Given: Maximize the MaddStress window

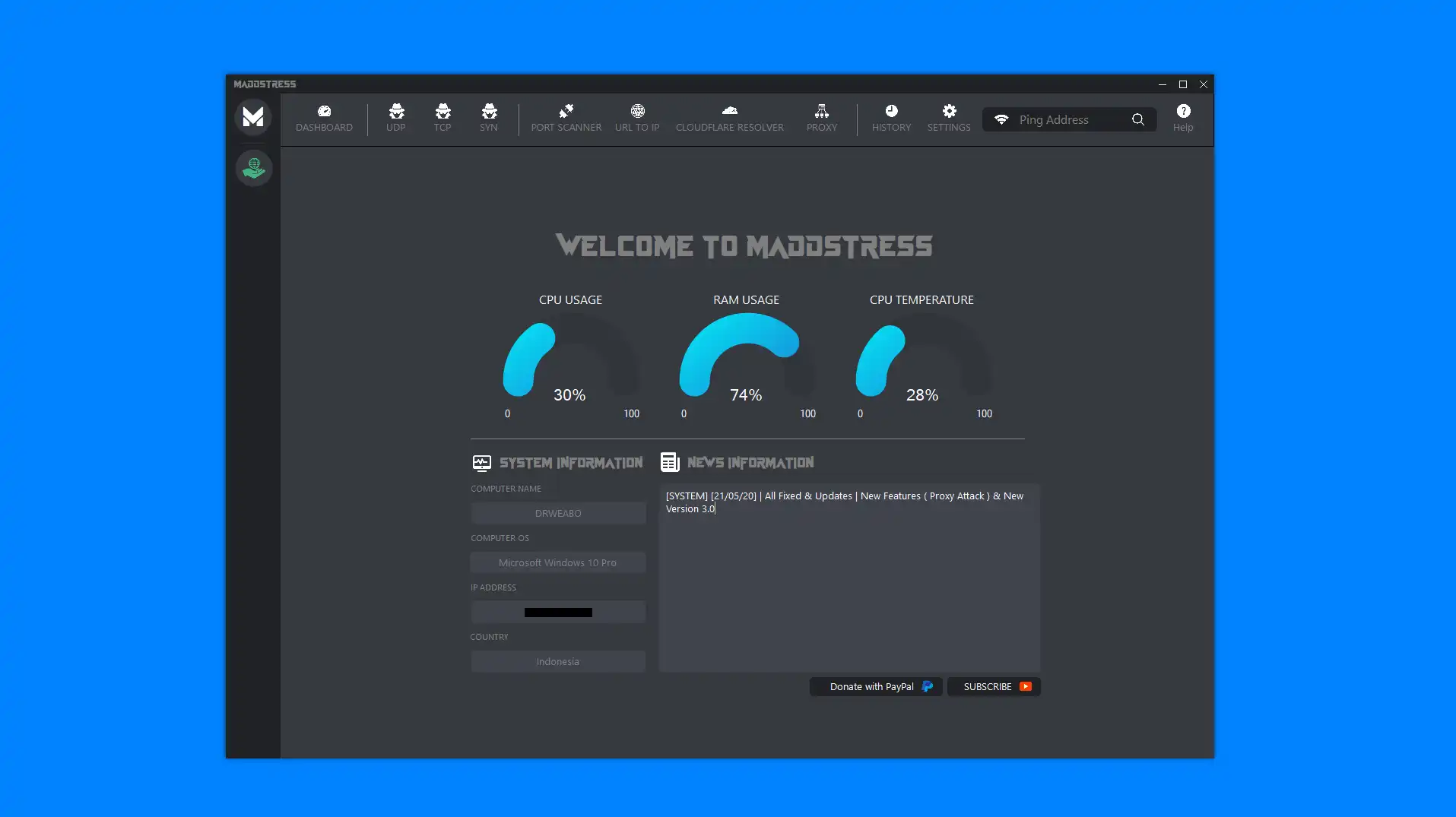Looking at the screenshot, I should coord(1182,84).
